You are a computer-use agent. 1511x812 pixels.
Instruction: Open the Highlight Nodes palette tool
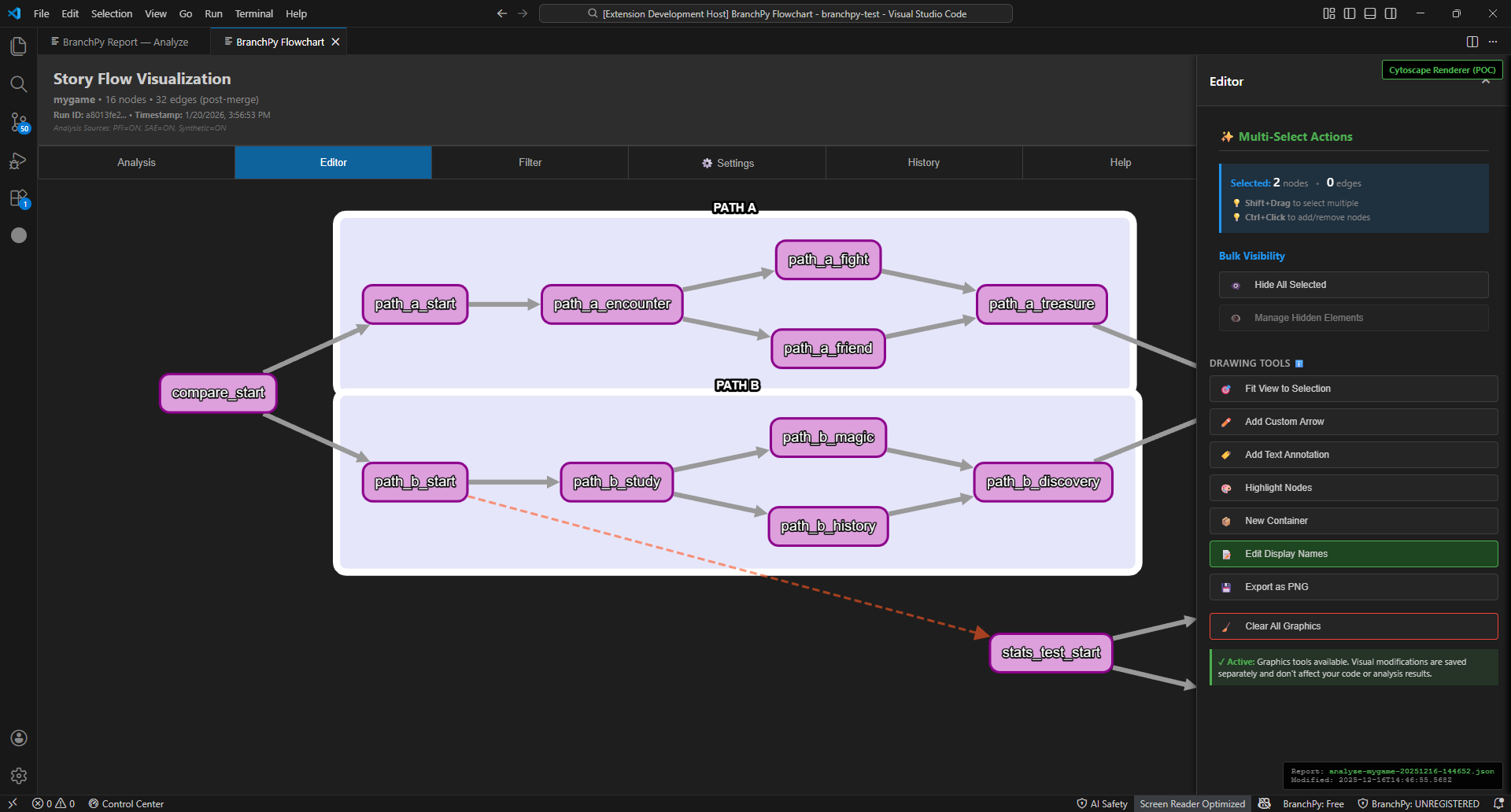tap(1352, 487)
